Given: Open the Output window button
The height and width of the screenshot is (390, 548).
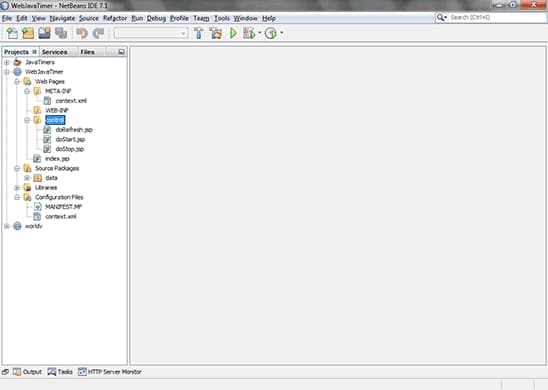Looking at the screenshot, I should tap(27, 372).
